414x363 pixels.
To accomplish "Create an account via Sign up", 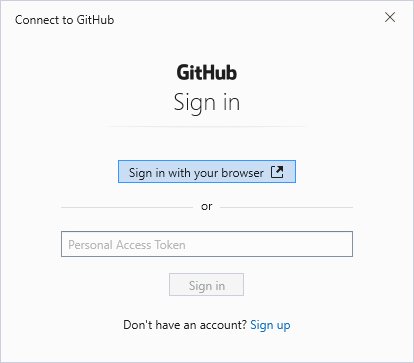I will coord(270,325).
